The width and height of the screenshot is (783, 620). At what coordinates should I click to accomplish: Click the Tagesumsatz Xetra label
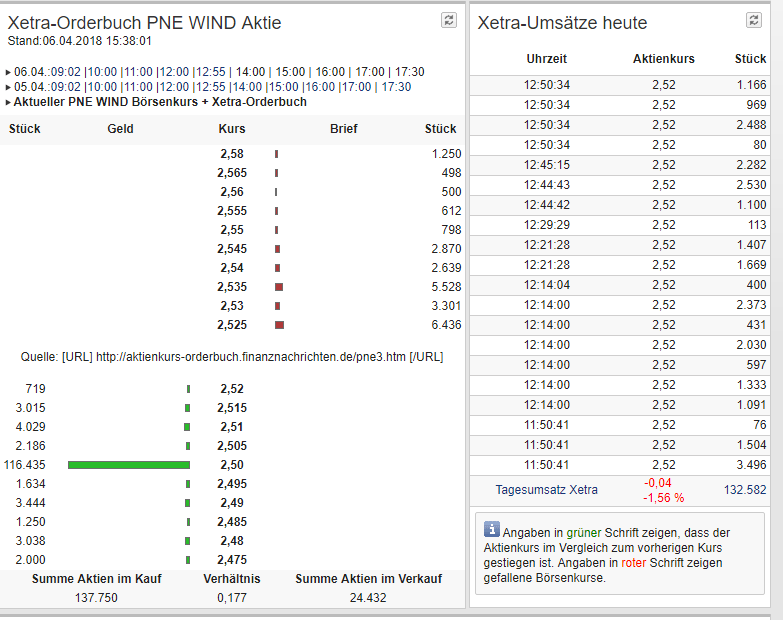pos(546,490)
